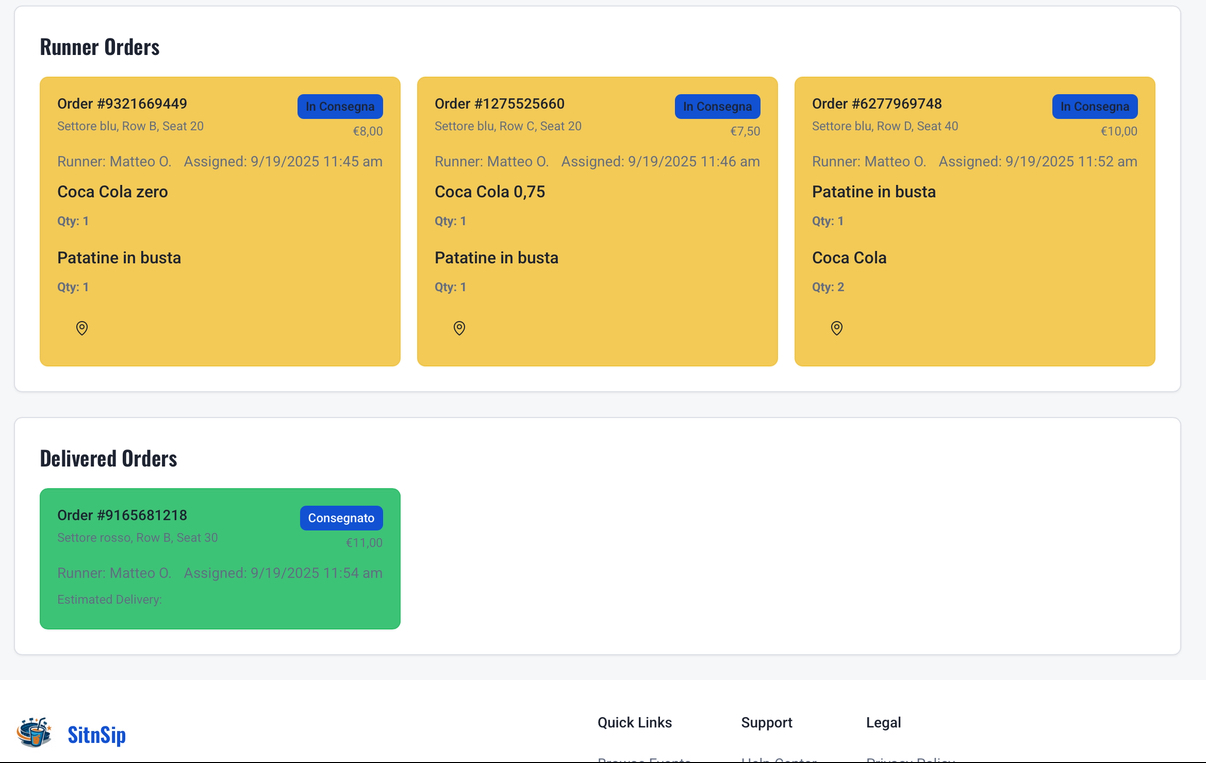The image size is (1206, 763).
Task: Click In Consegna badge on order #9321669449
Action: click(340, 107)
